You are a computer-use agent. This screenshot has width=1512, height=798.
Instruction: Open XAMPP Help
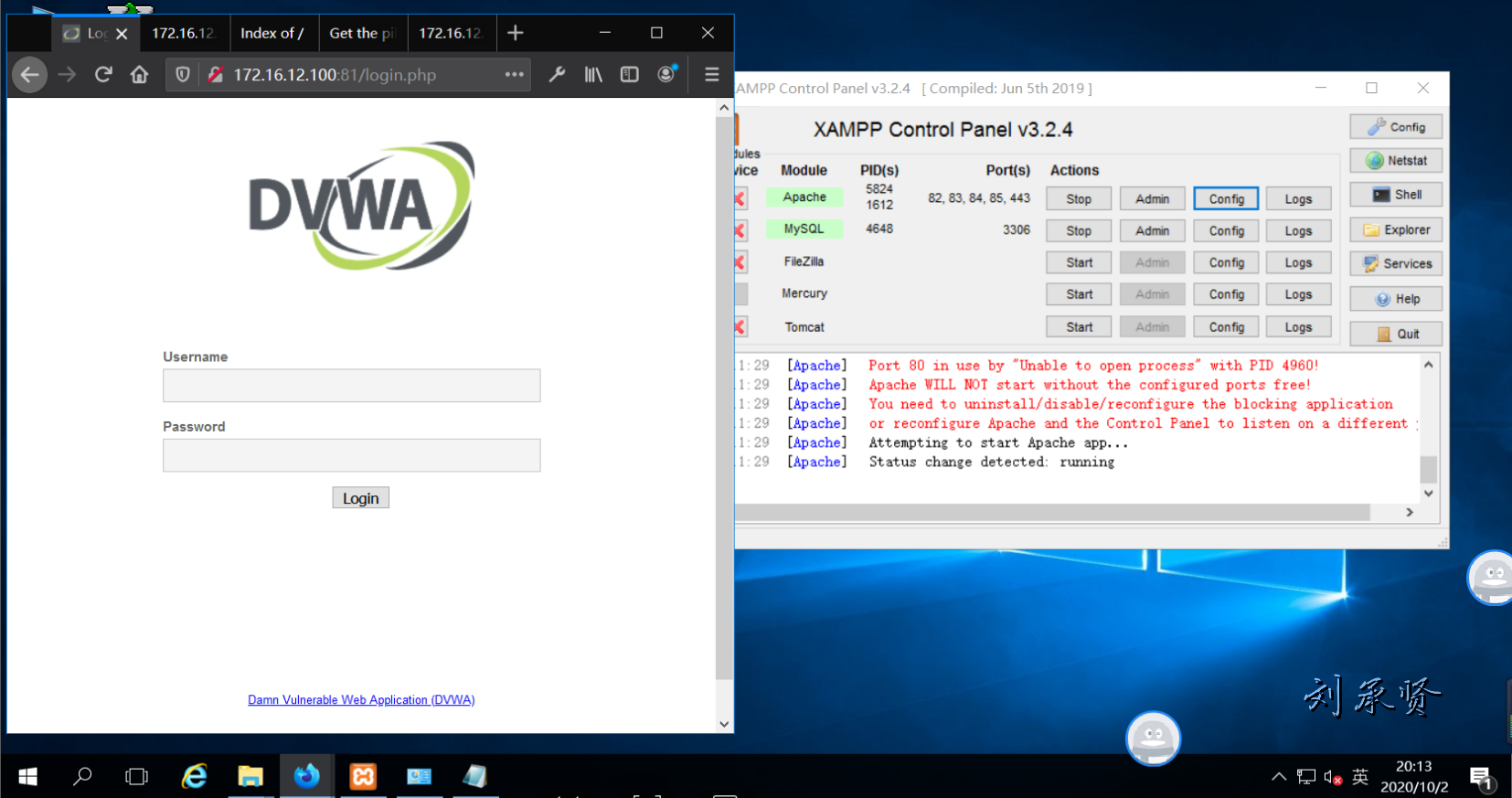tap(1396, 299)
